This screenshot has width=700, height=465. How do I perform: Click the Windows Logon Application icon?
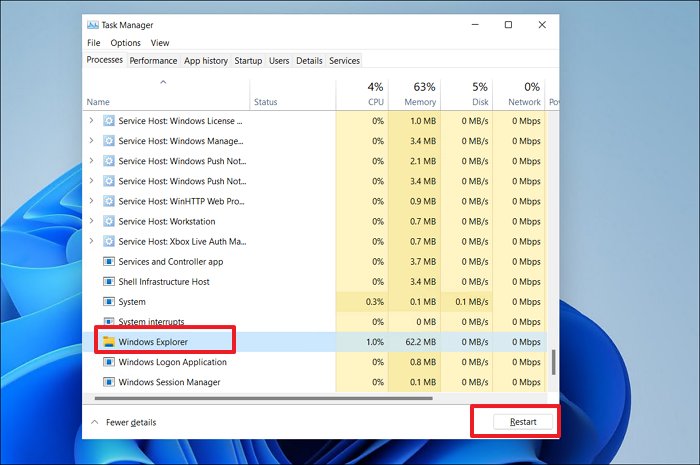click(x=108, y=362)
